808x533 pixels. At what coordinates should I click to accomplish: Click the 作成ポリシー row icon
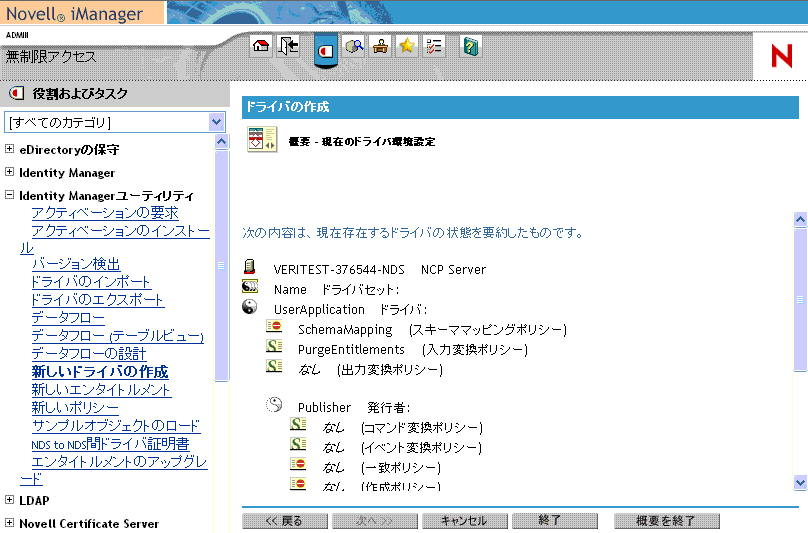[298, 484]
